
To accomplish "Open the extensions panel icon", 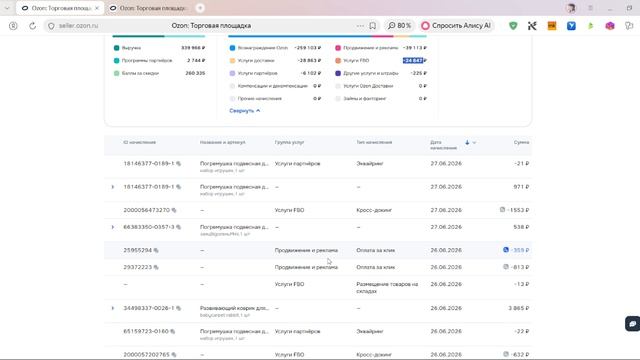I will (x=629, y=26).
